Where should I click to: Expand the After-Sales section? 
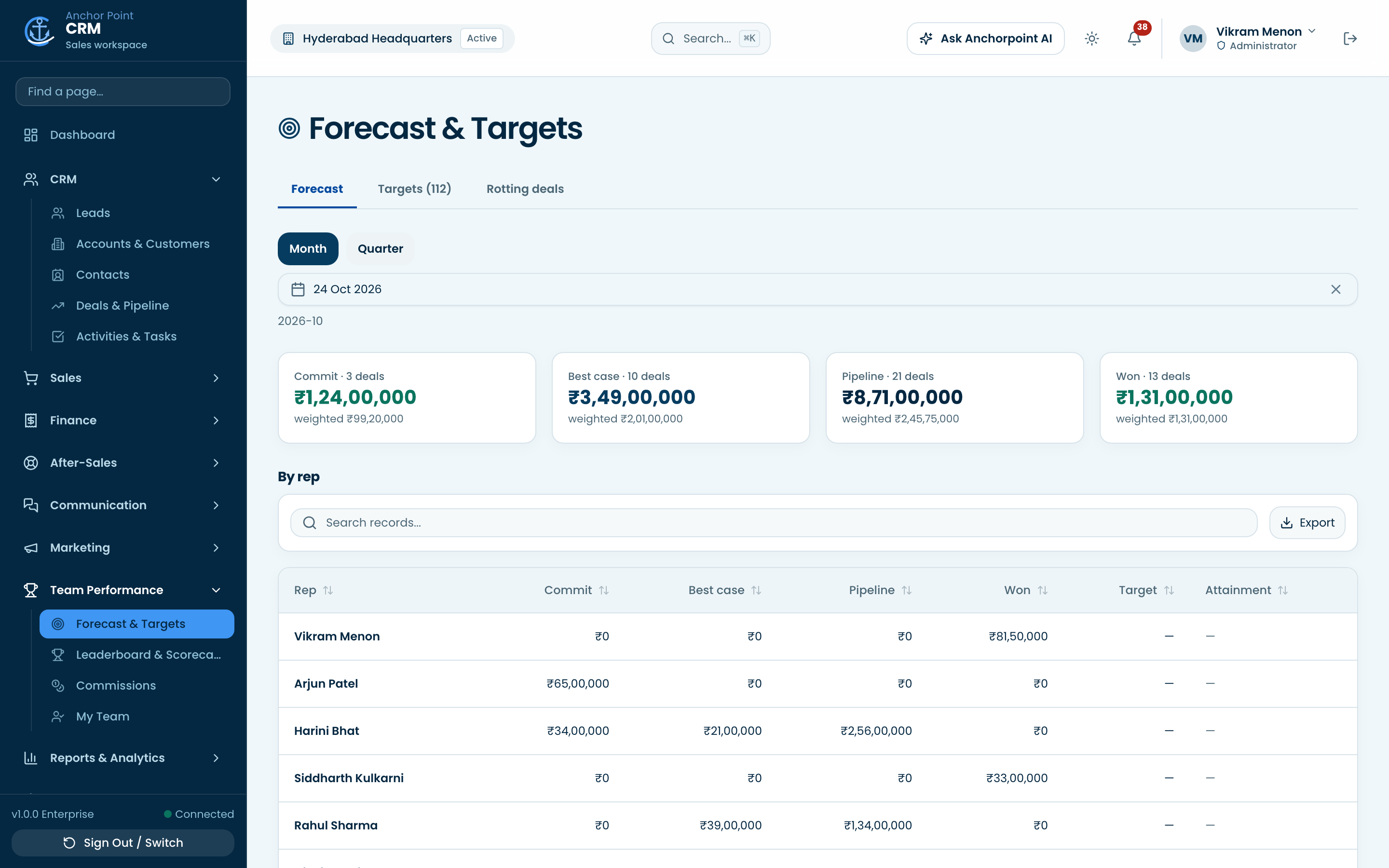(x=123, y=463)
